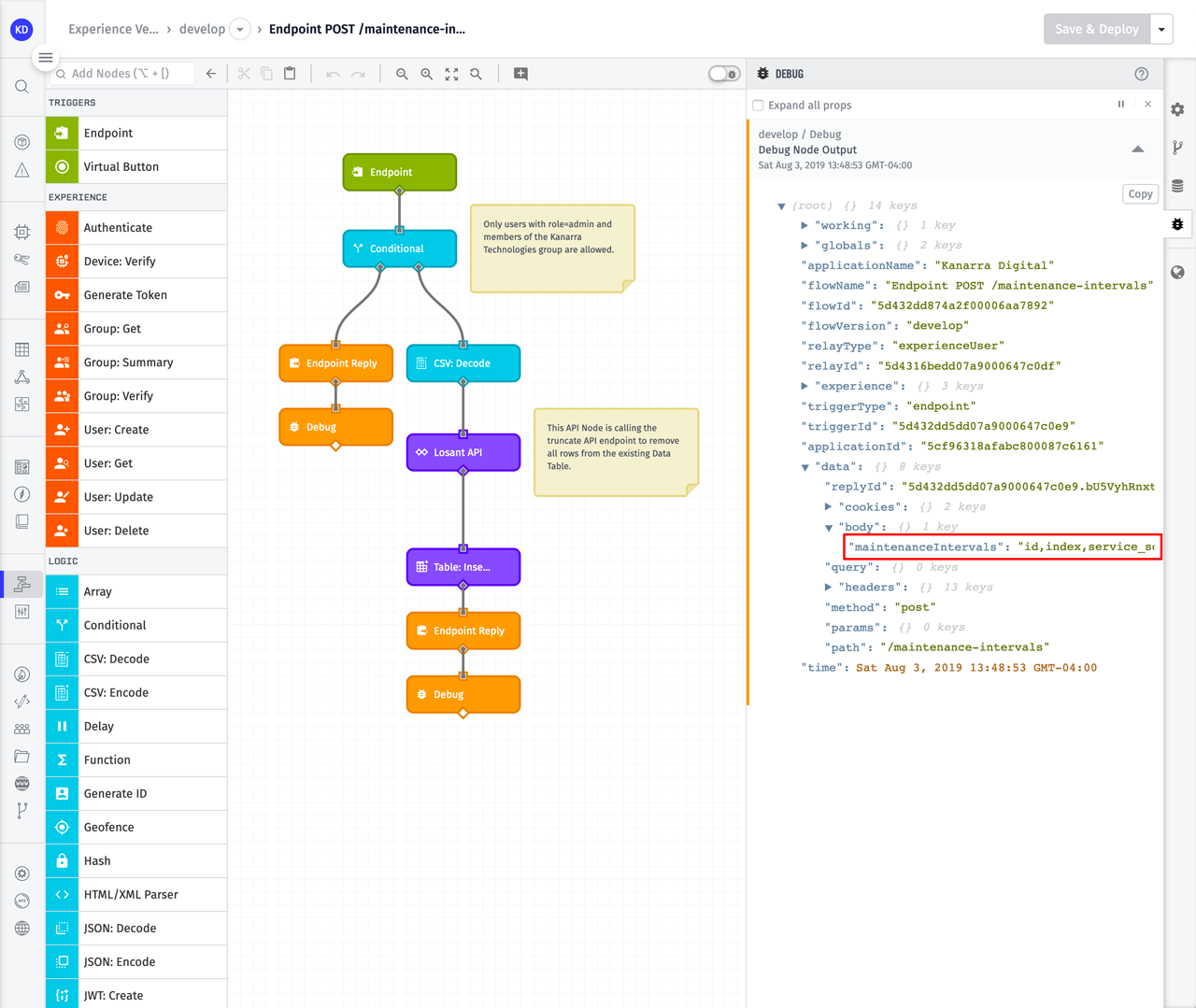Open workflow versions via the branch icon
The height and width of the screenshot is (1008, 1196).
pyautogui.click(x=1177, y=146)
